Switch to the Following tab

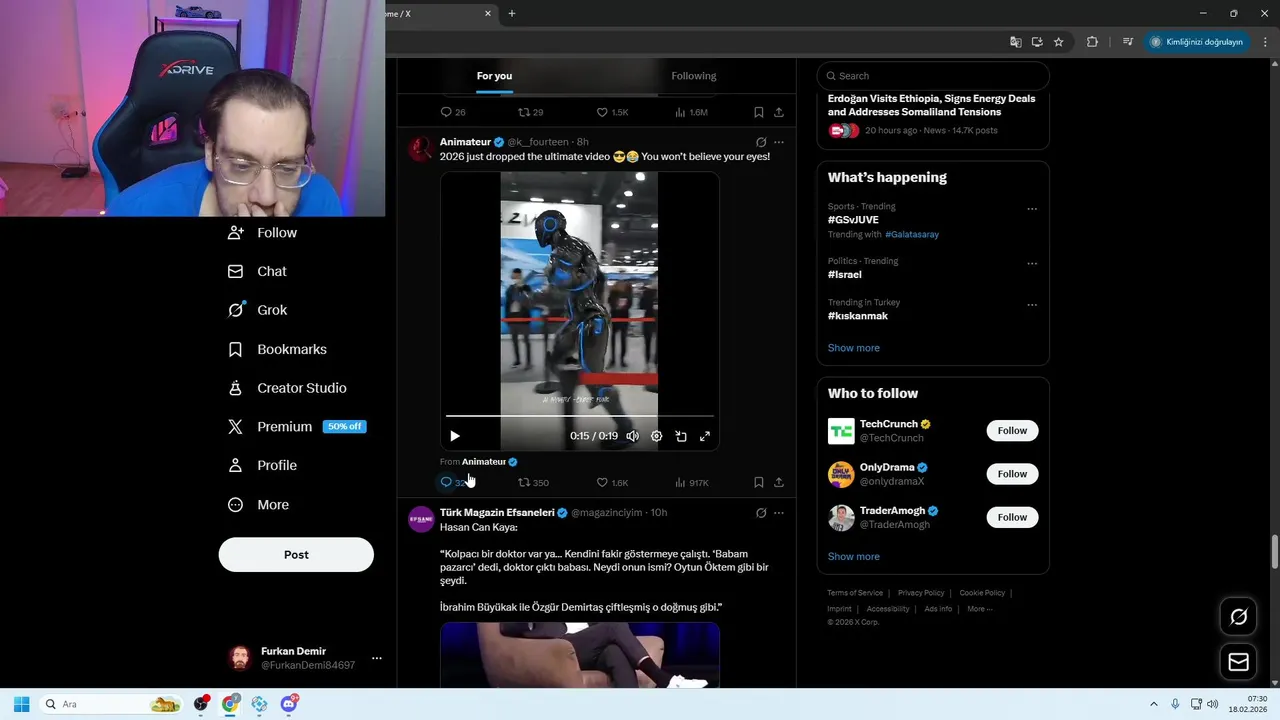coord(694,76)
